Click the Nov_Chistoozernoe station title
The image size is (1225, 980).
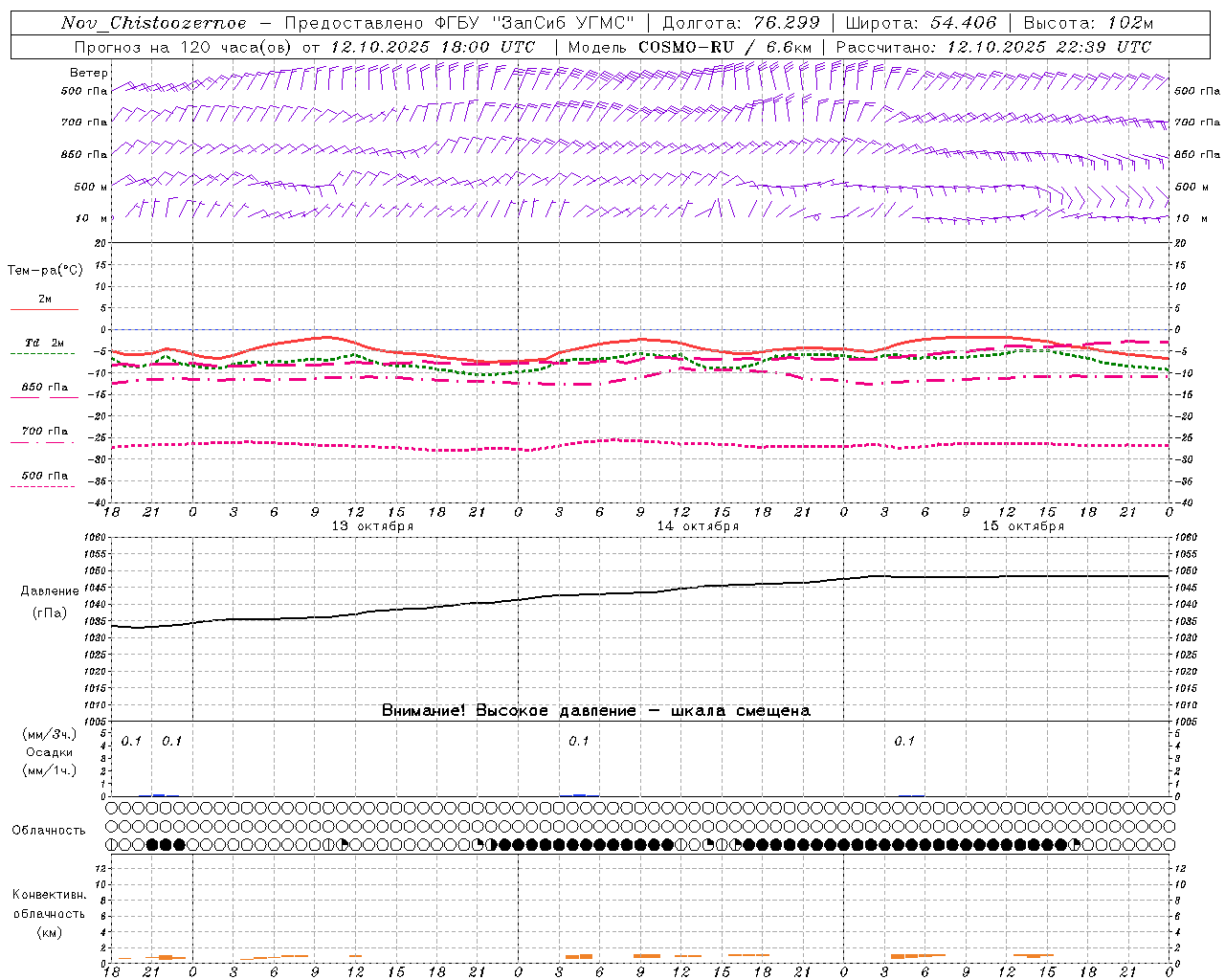pos(153,23)
